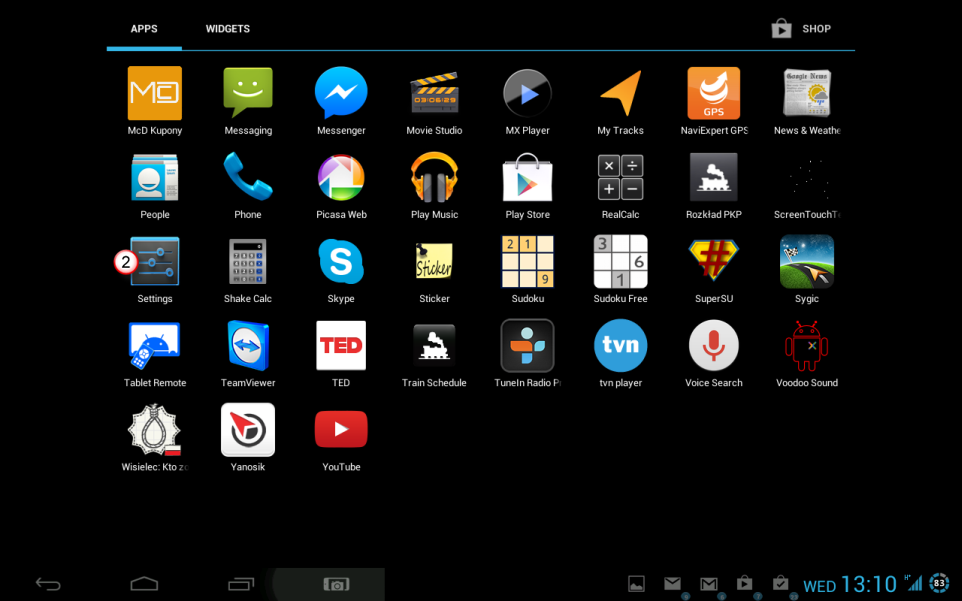Viewport: 962px width, 601px height.
Task: Show recent apps
Action: click(x=240, y=584)
